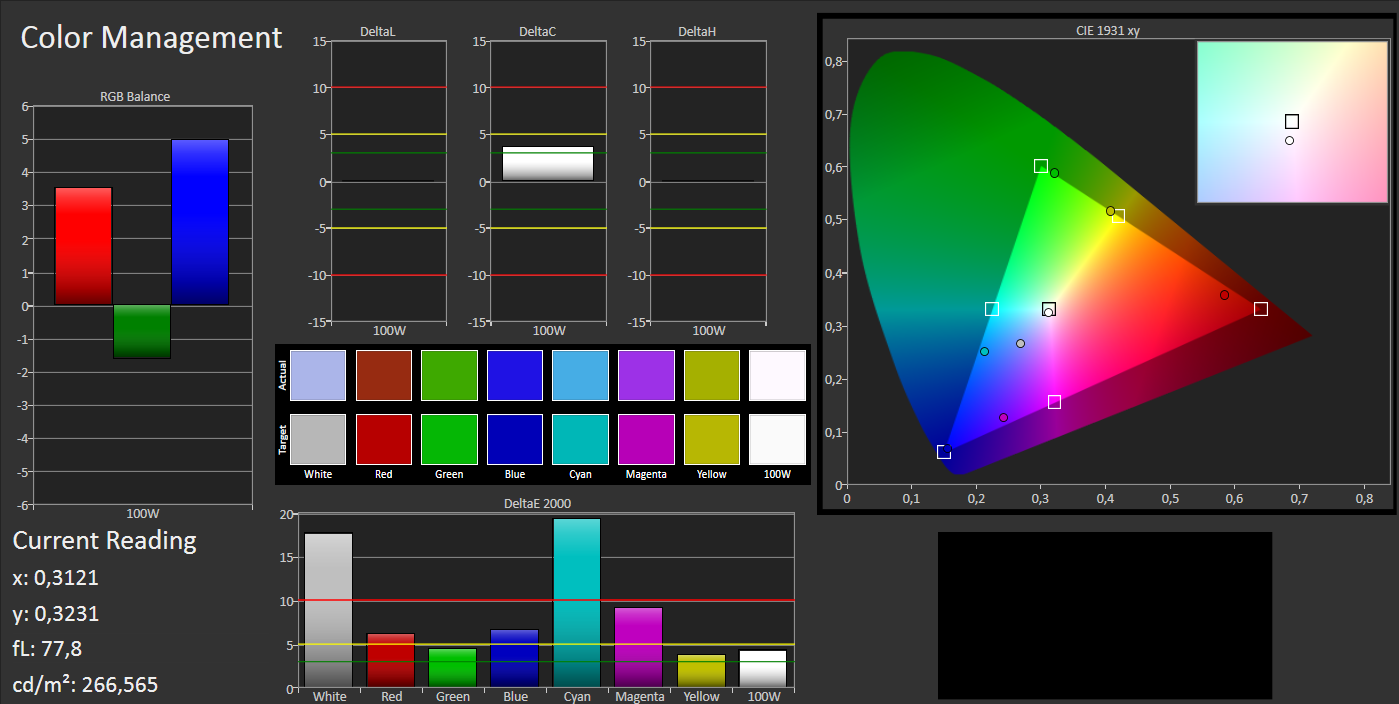Pick the Target Yellow swatch
Screen dimensions: 1399x704
click(712, 439)
